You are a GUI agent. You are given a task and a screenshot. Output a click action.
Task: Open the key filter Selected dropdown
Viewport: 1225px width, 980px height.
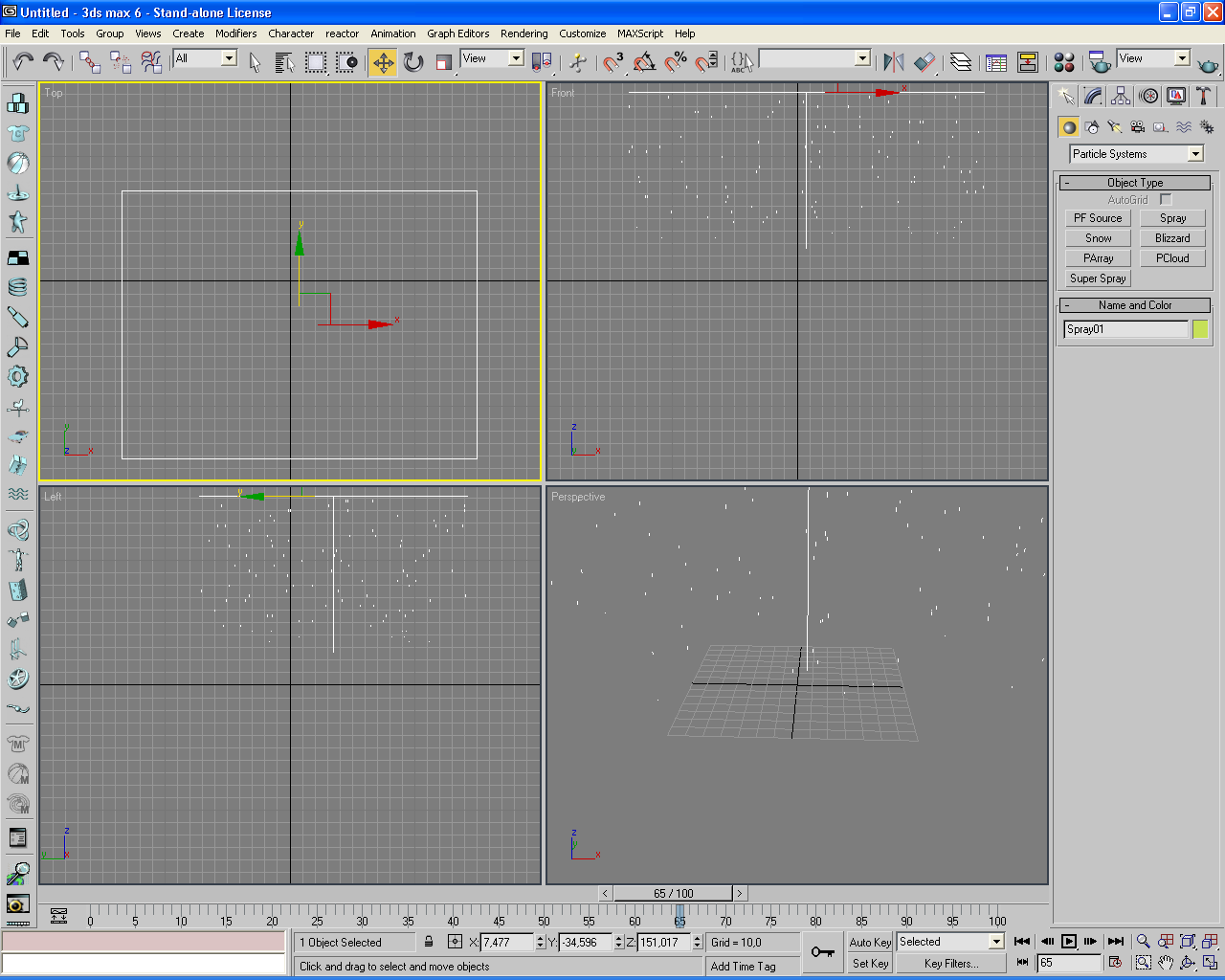(995, 942)
